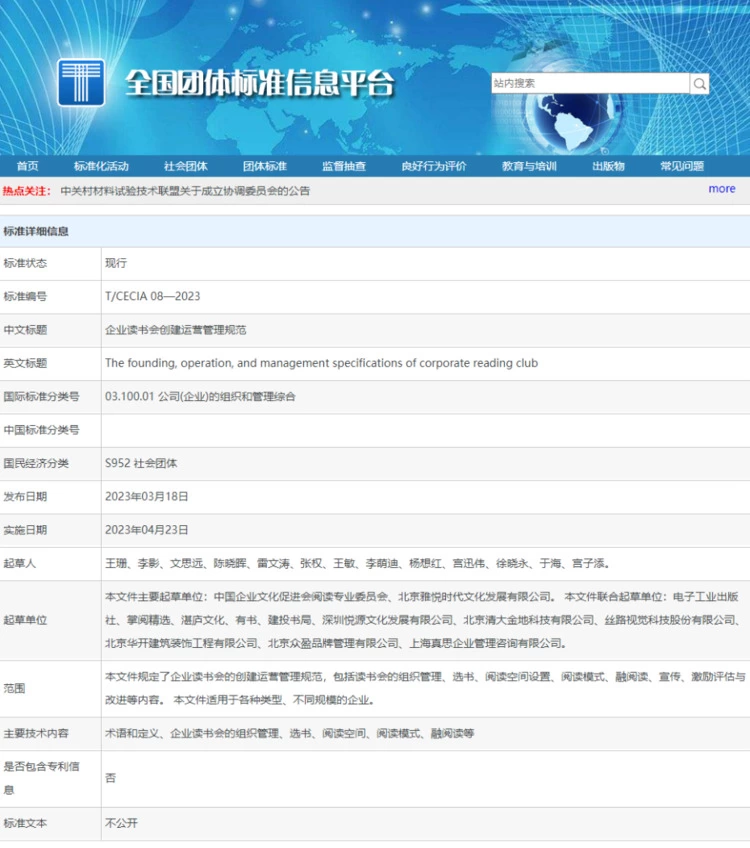The width and height of the screenshot is (750, 848).
Task: Click the 全国团体标准信息平台 site title
Action: tap(260, 84)
